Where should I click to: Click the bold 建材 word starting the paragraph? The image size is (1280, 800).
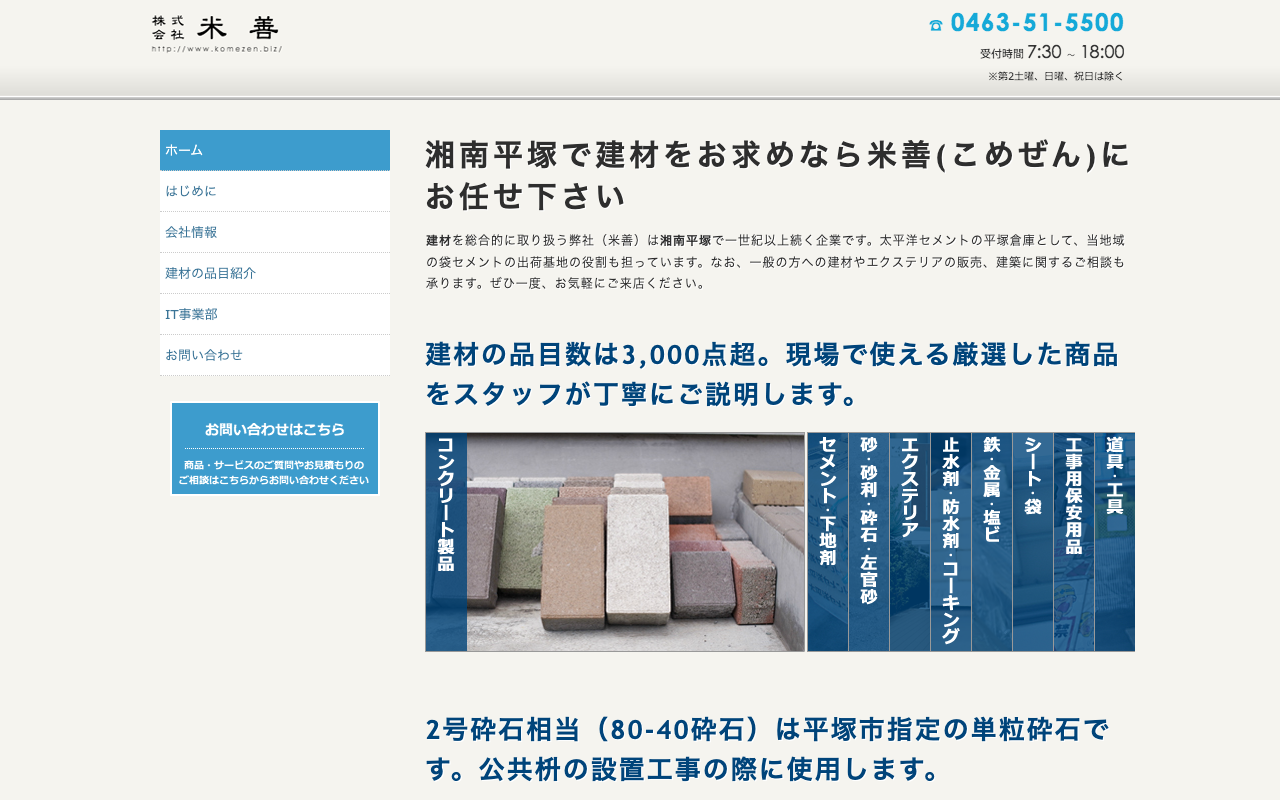pos(438,241)
